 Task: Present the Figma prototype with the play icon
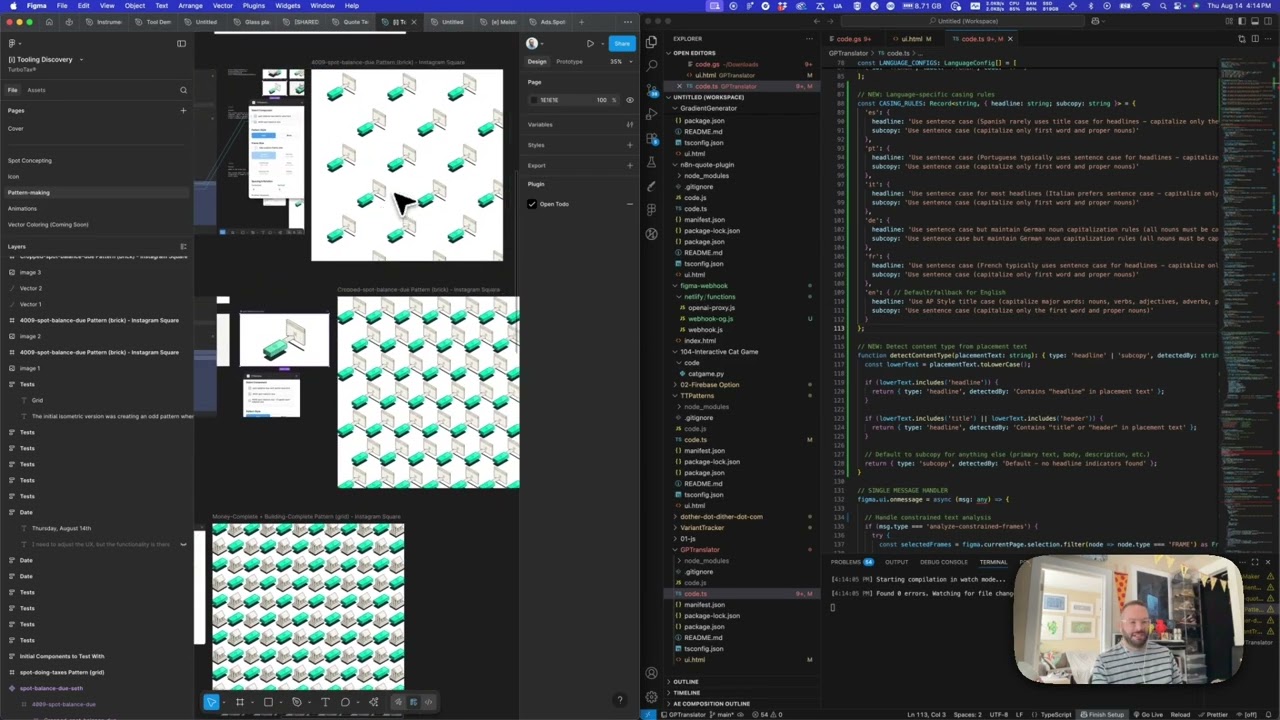click(x=590, y=44)
